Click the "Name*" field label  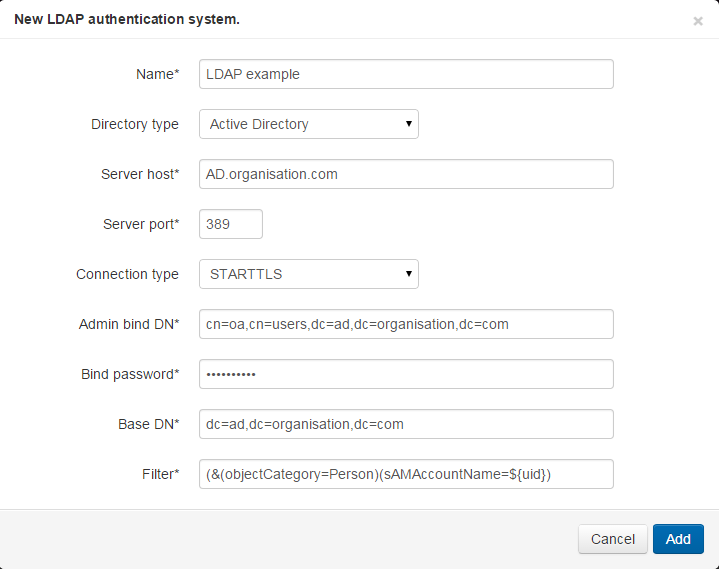[x=157, y=74]
